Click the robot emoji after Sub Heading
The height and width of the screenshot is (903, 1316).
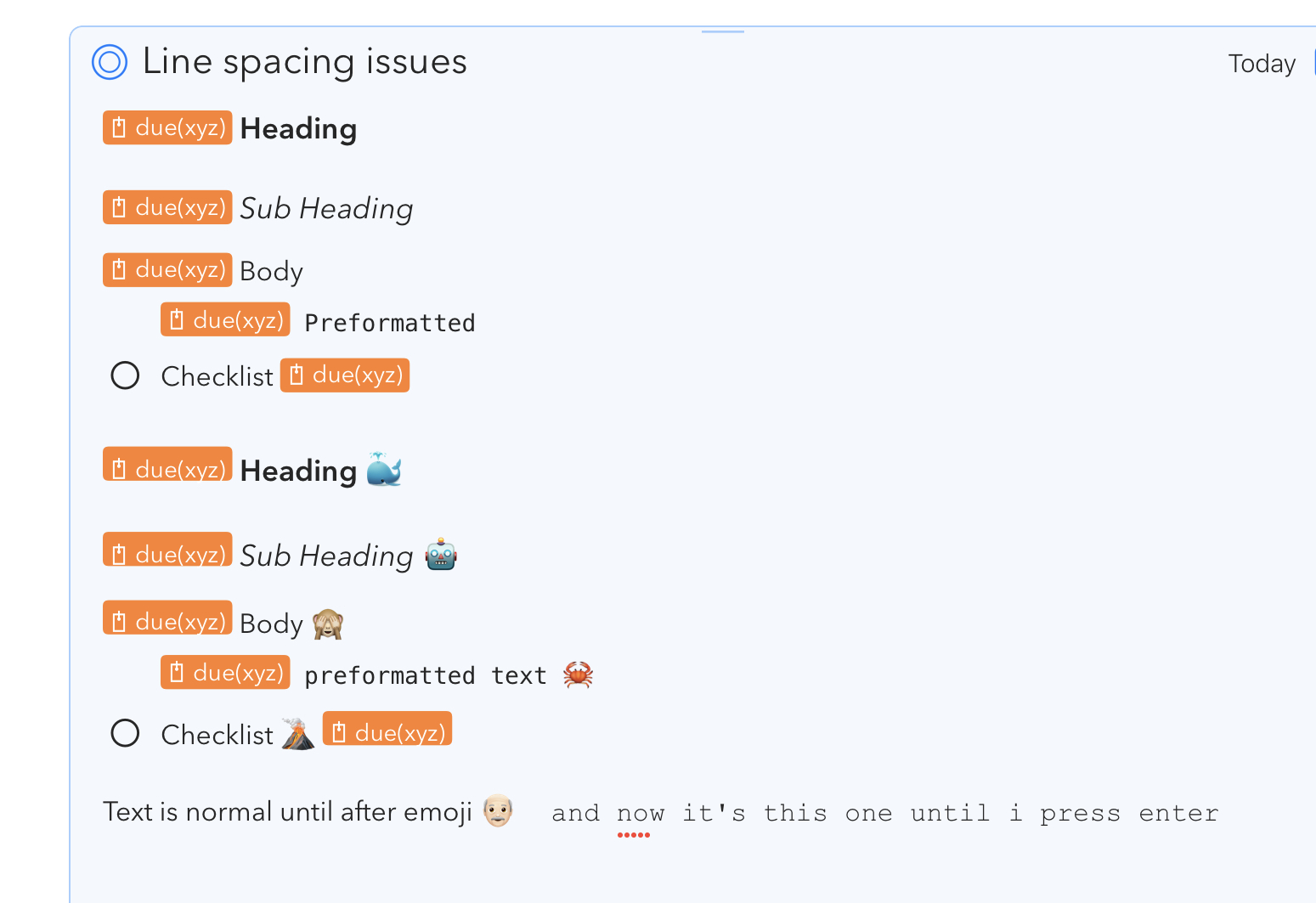441,555
